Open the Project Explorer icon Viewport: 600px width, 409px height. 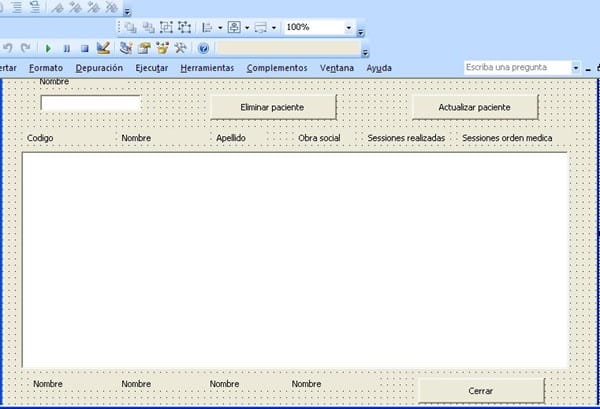[126, 47]
